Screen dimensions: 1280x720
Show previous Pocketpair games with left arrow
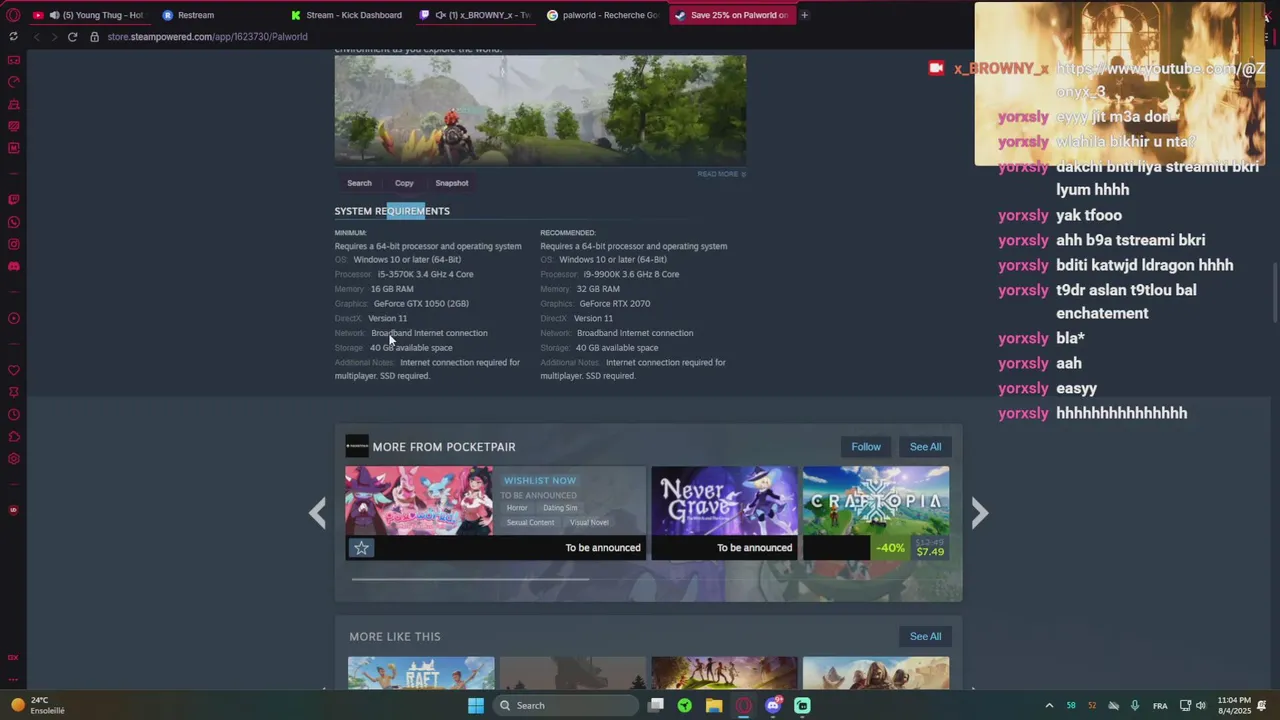[x=317, y=513]
